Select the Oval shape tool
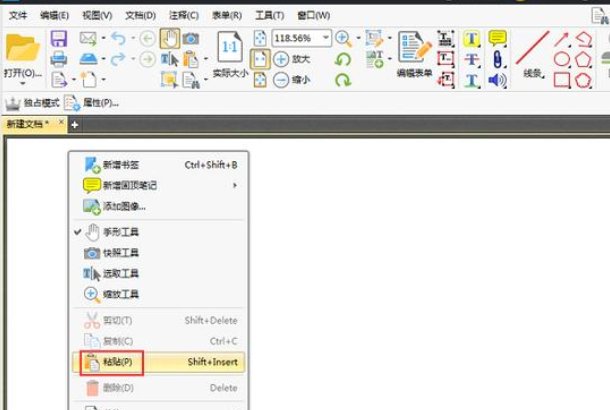Screen dimensions: 610x410 tap(562, 60)
